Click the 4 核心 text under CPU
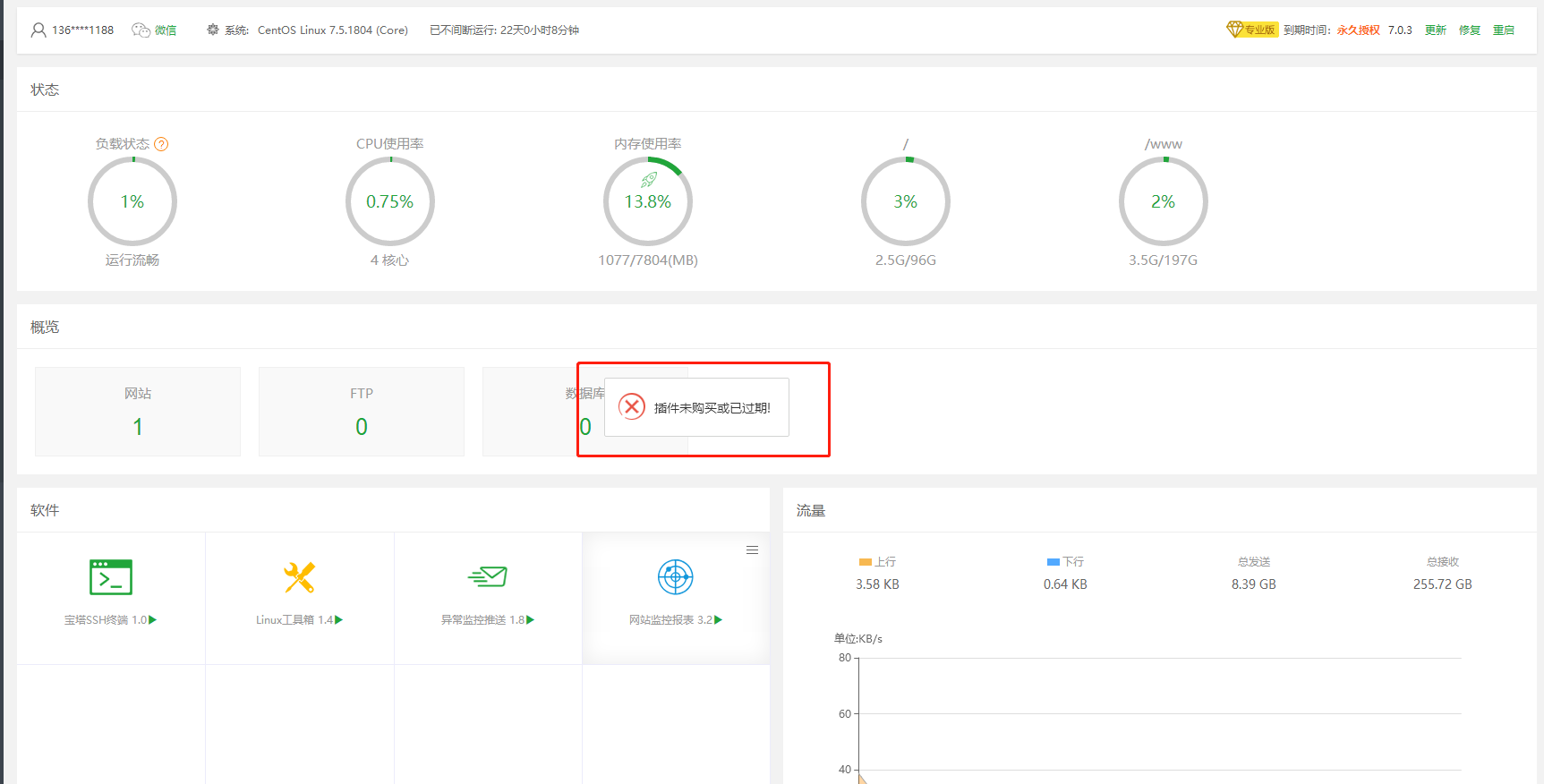 click(390, 260)
